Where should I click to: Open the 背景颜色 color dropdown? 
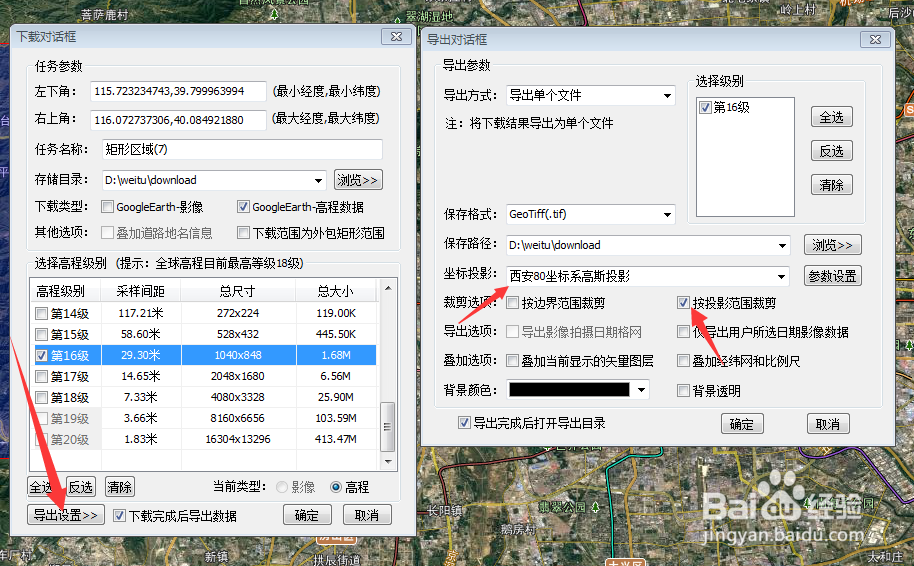pos(641,389)
